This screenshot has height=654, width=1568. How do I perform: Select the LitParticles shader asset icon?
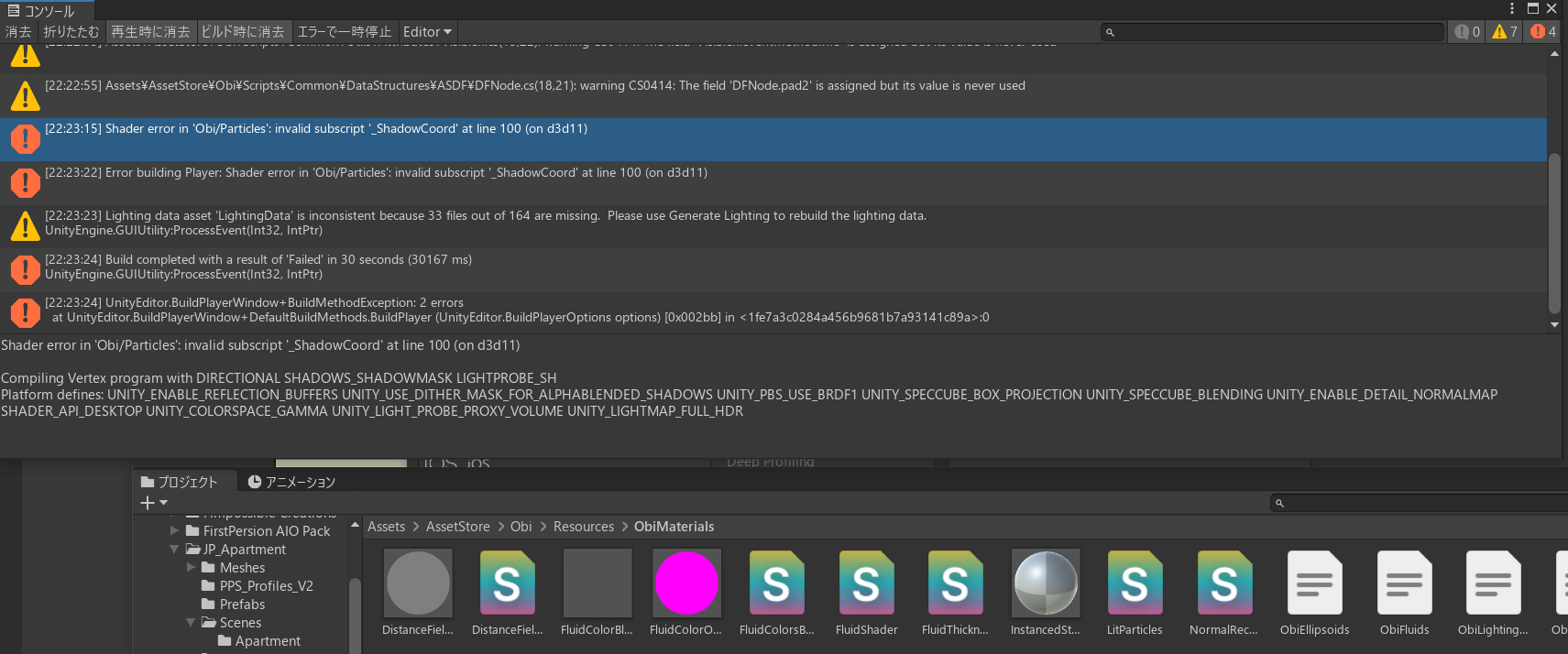[x=1135, y=583]
